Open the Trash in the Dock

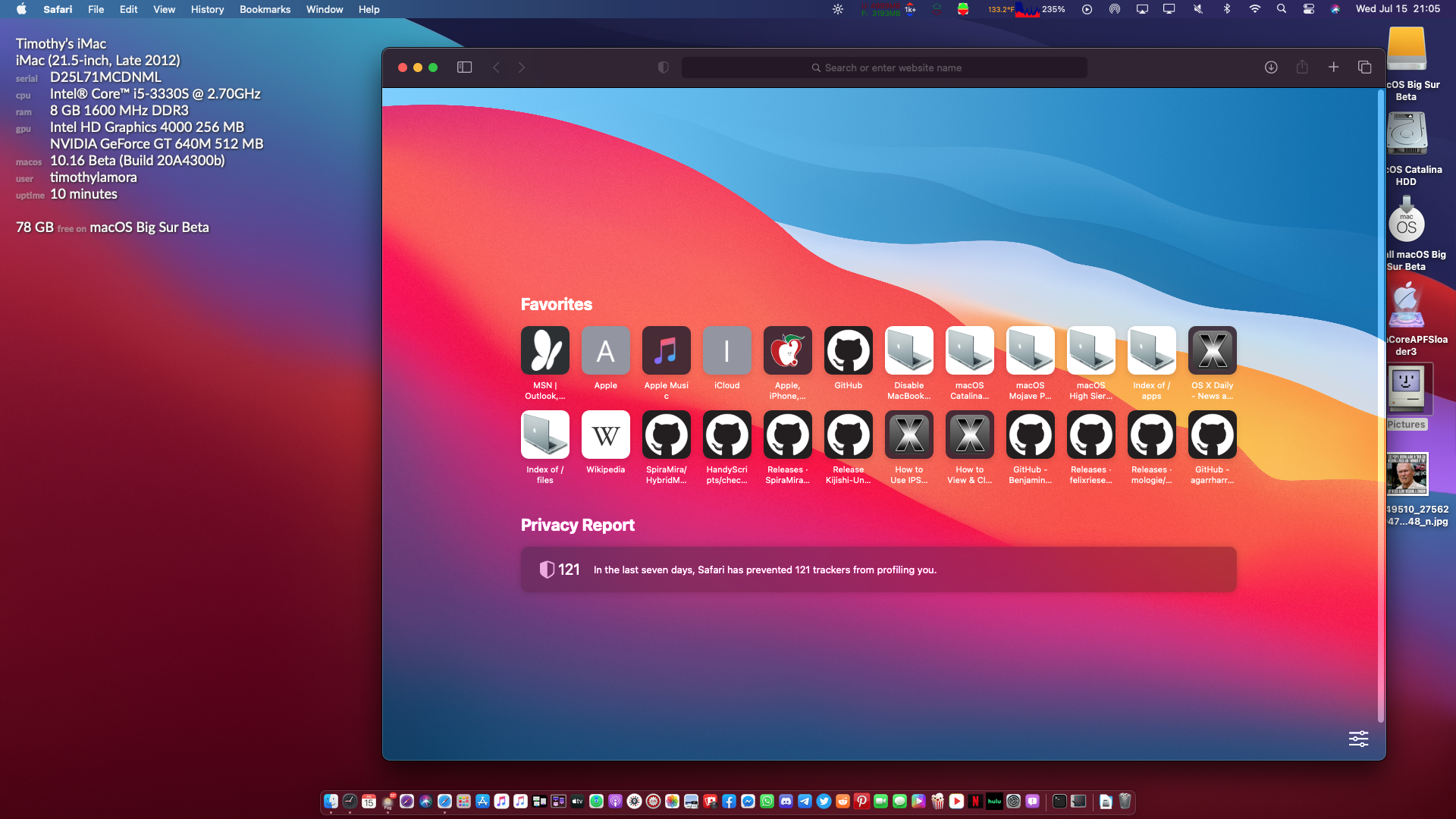(1125, 801)
